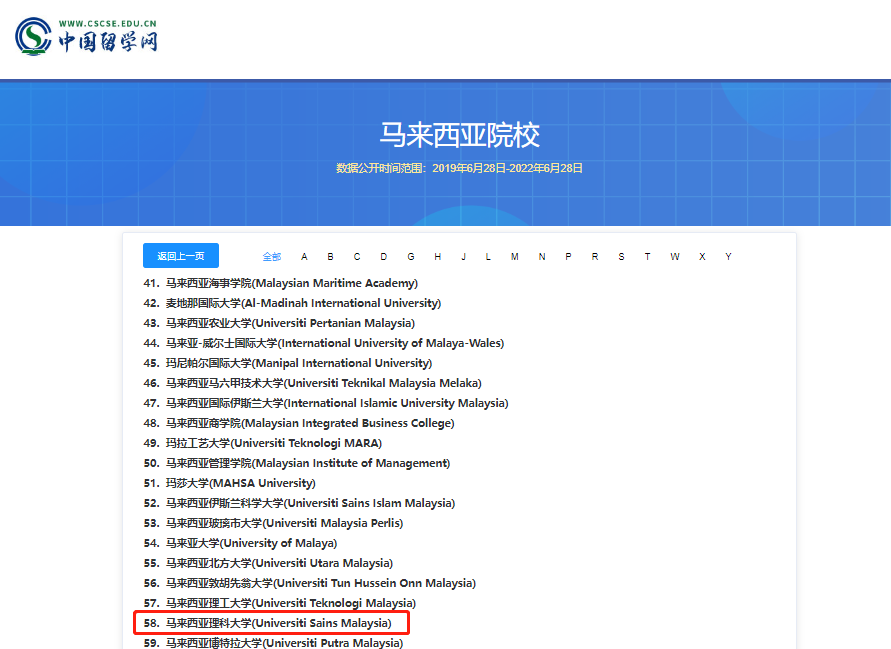Open Malaysian Maritime Academy entry
This screenshot has width=891, height=649.
281,283
